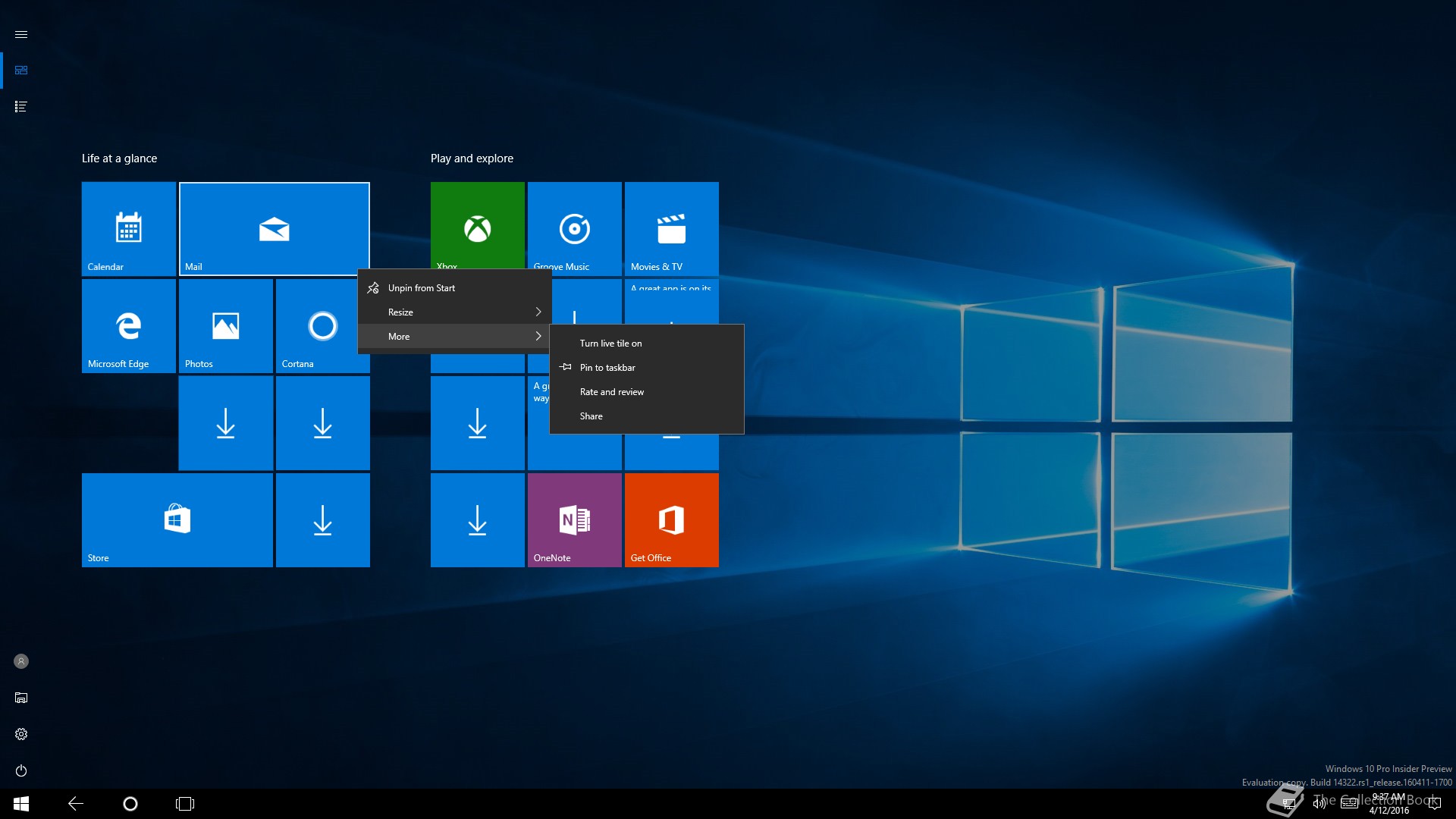
Task: Open the Calendar tile
Action: 129,229
